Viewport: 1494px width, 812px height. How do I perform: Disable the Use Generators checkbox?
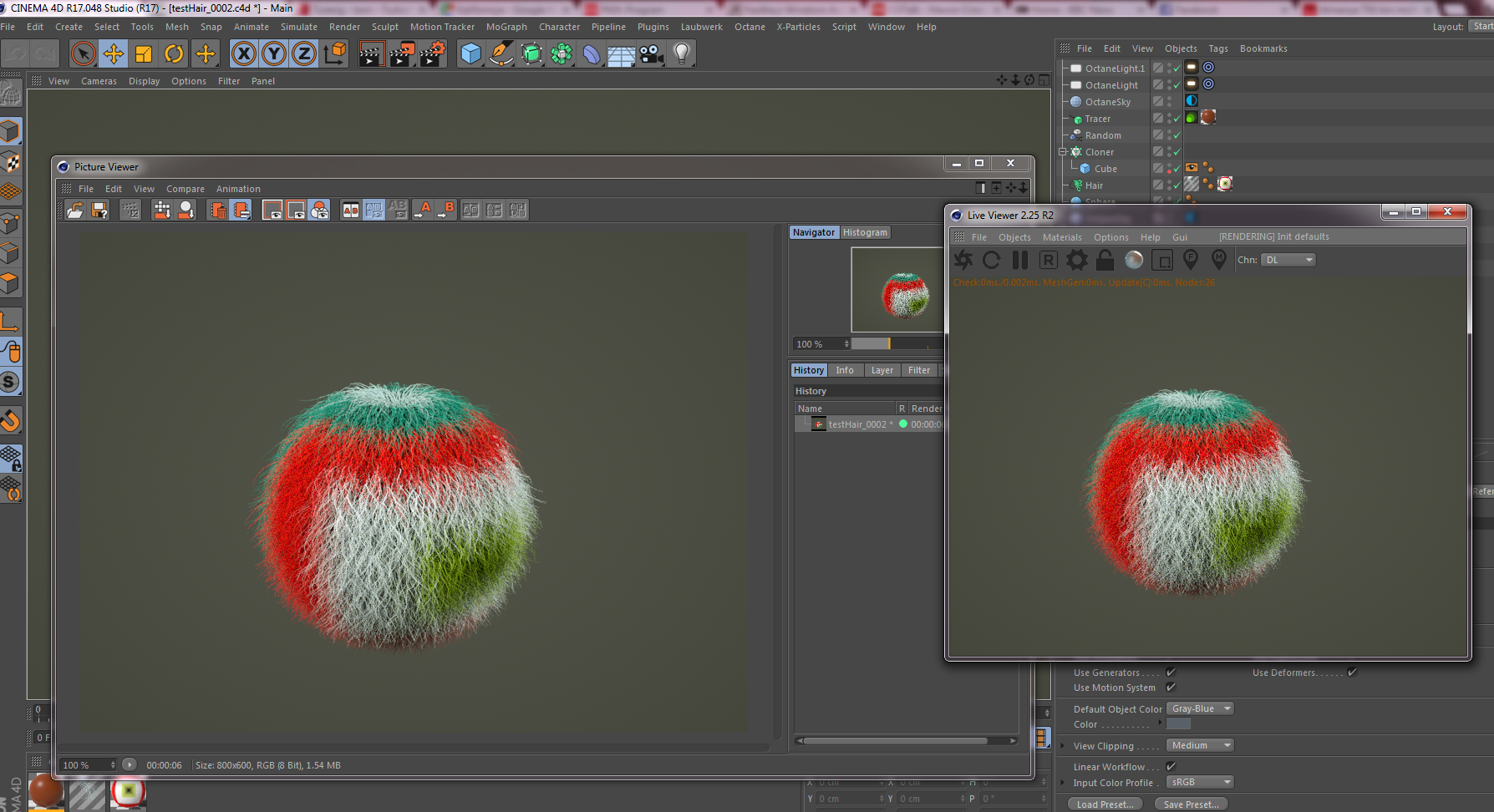(x=1171, y=672)
